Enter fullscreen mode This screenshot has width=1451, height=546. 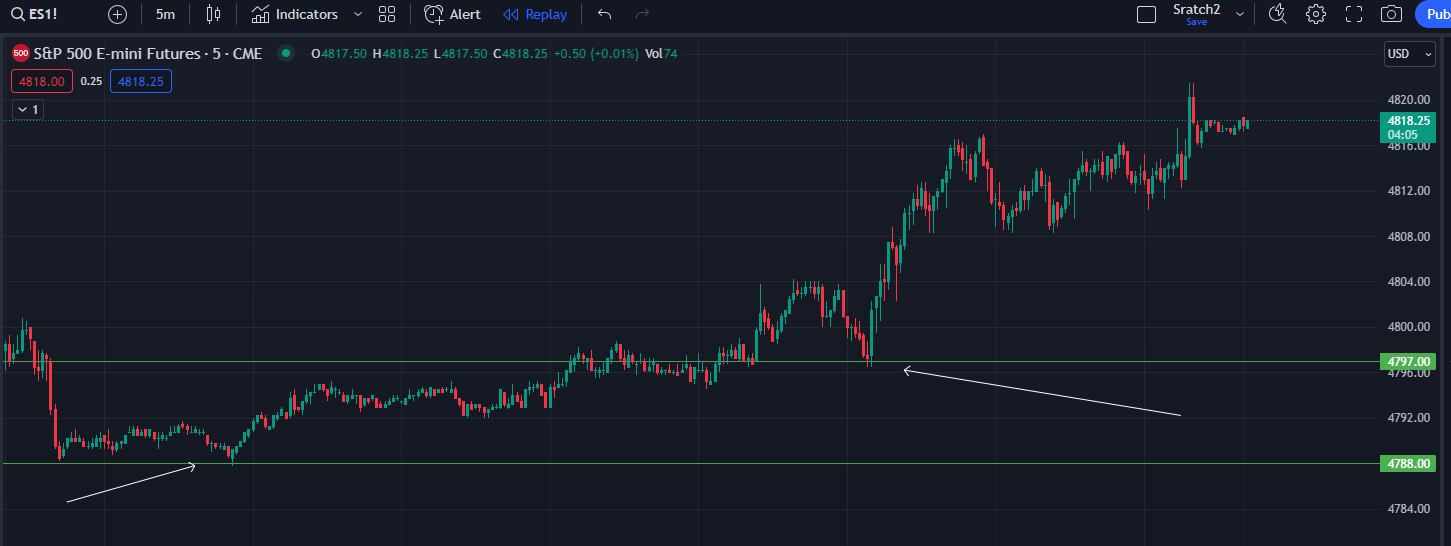pyautogui.click(x=1354, y=14)
